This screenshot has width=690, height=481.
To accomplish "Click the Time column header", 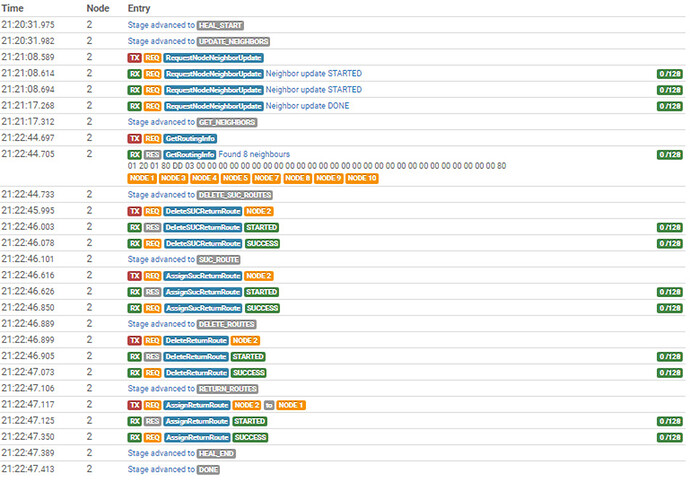I will tap(12, 8).
